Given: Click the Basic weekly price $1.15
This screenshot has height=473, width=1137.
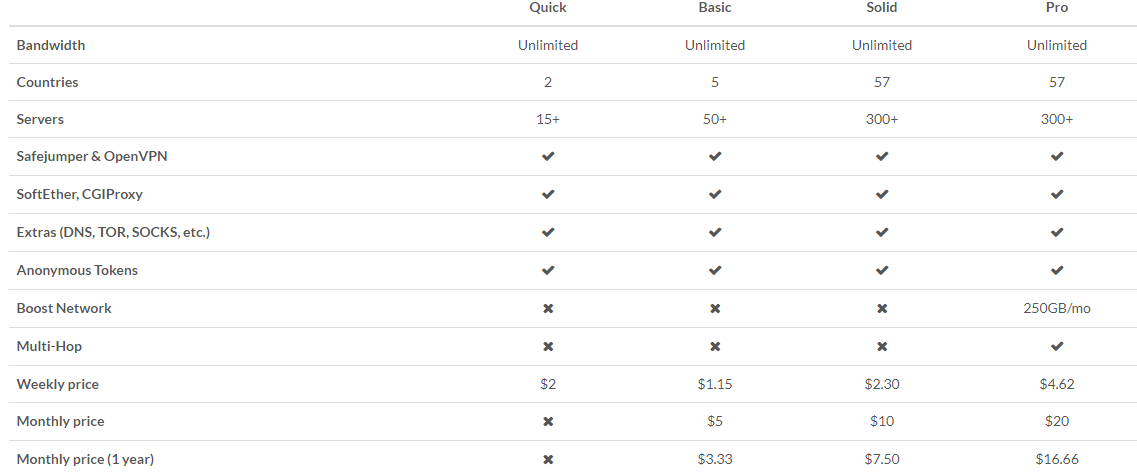Looking at the screenshot, I should (x=715, y=384).
